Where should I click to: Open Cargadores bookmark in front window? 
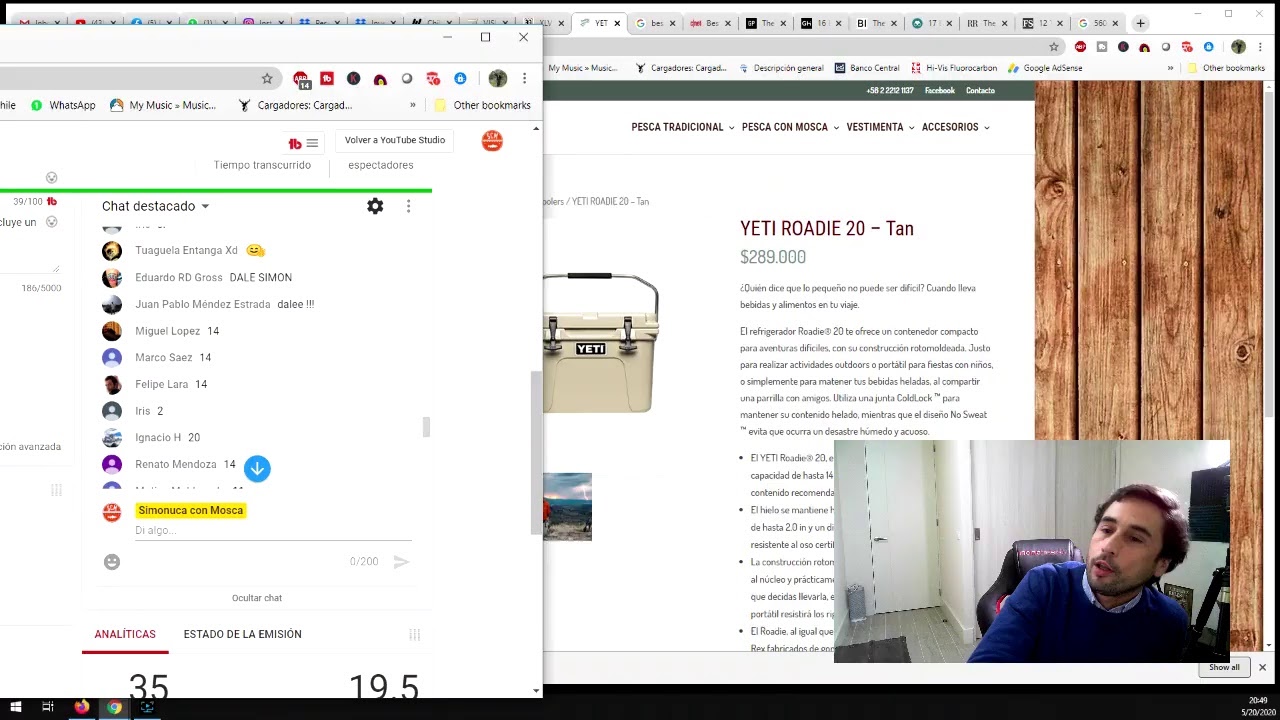click(295, 105)
